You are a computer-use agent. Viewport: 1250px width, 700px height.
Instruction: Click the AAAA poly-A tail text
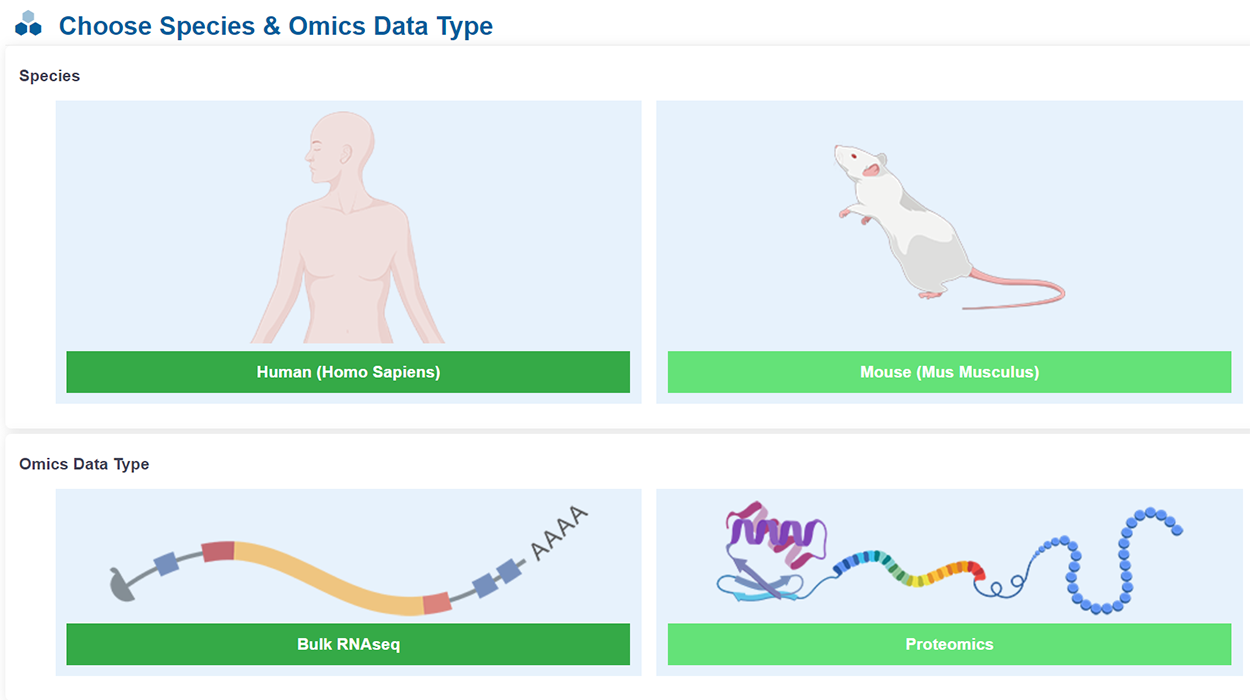559,534
